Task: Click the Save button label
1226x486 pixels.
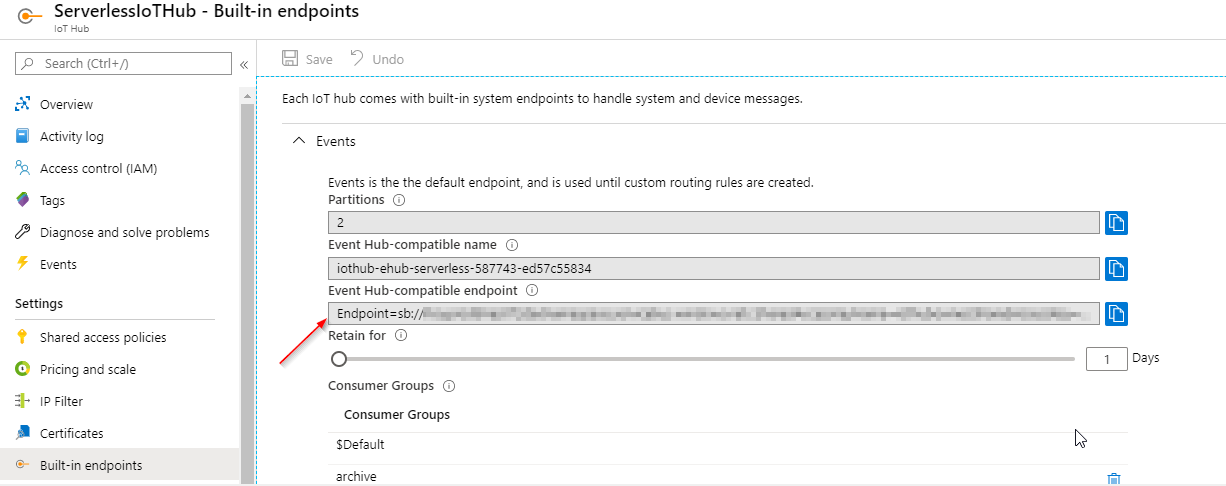Action: point(319,59)
